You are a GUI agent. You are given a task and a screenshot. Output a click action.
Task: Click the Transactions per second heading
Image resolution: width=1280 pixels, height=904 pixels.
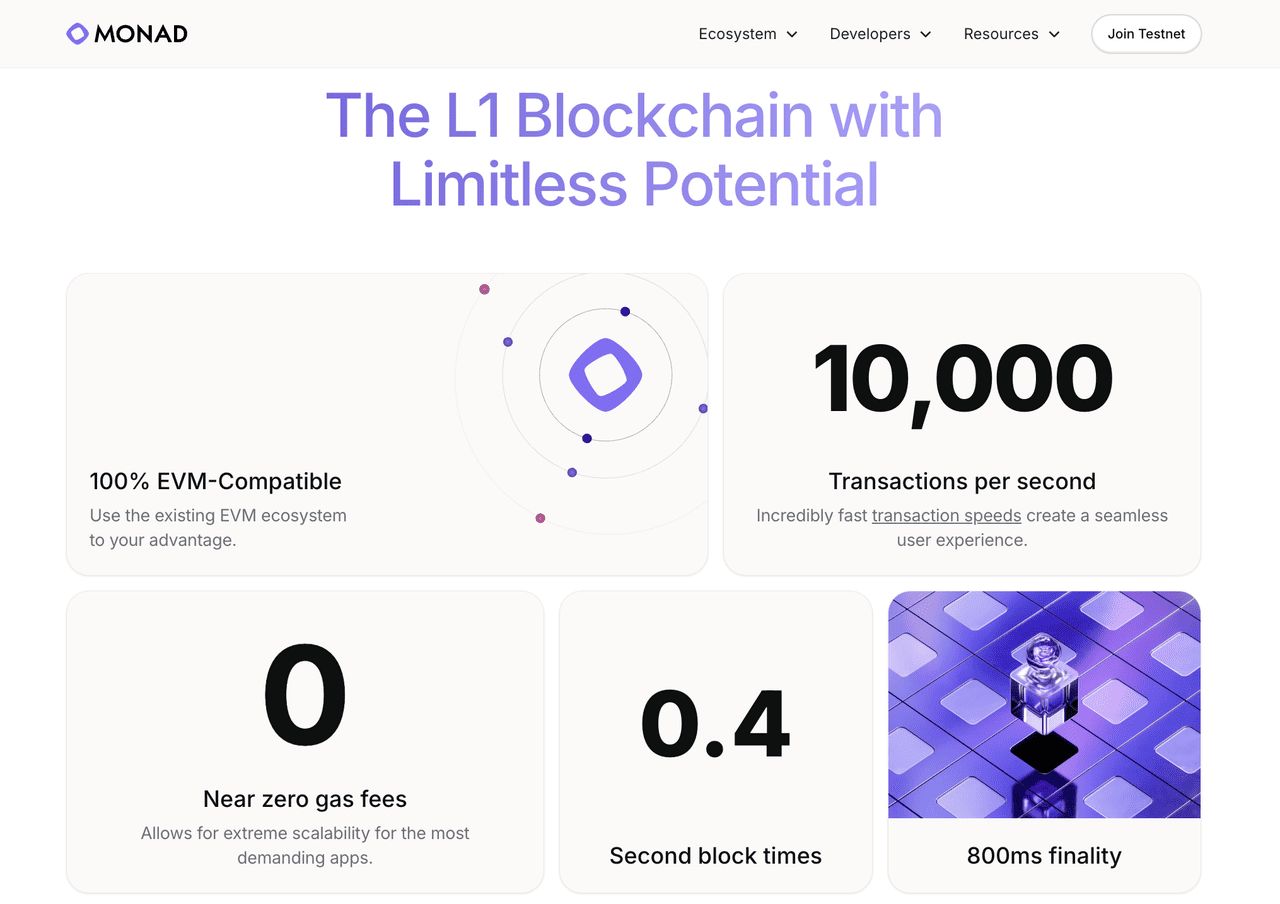[x=962, y=481]
